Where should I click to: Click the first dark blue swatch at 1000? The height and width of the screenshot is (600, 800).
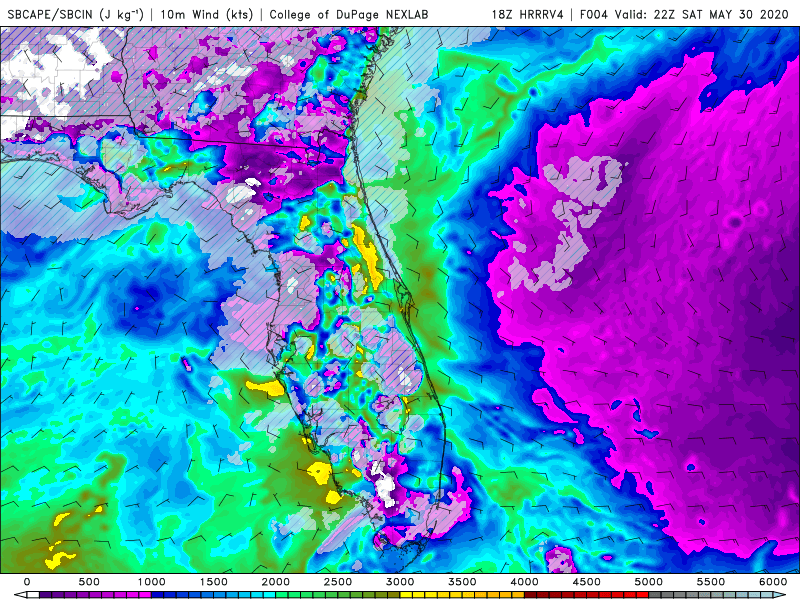157,595
